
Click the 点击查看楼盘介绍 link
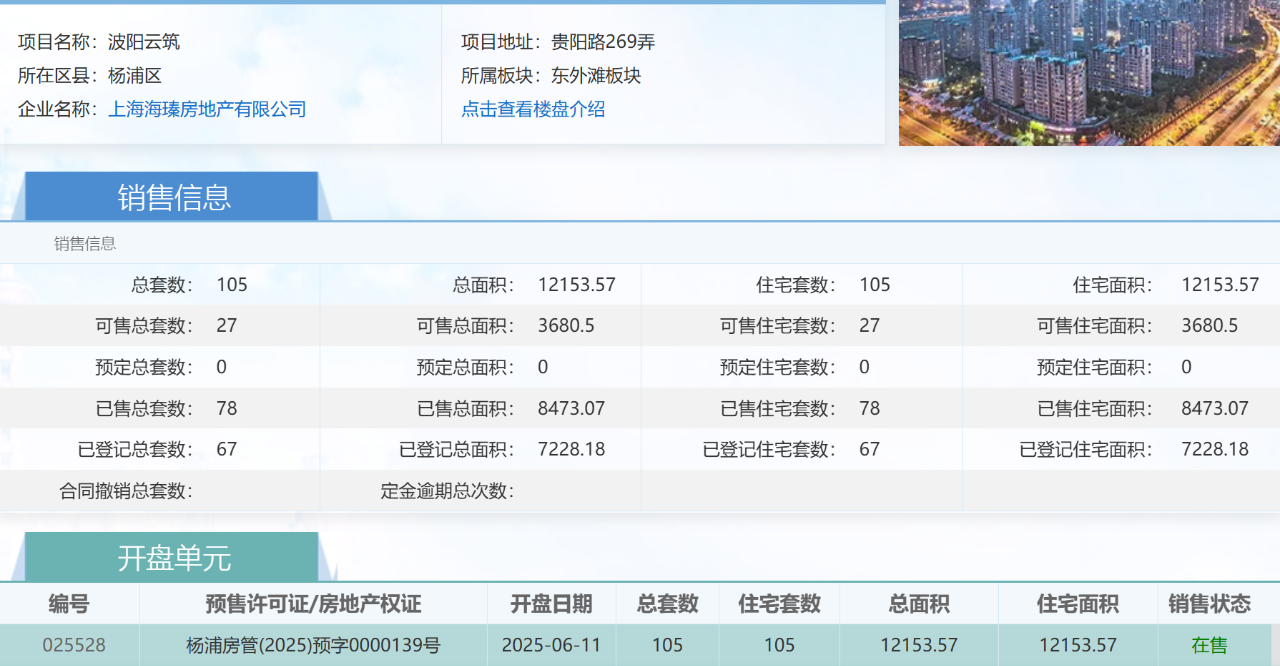pyautogui.click(x=533, y=109)
